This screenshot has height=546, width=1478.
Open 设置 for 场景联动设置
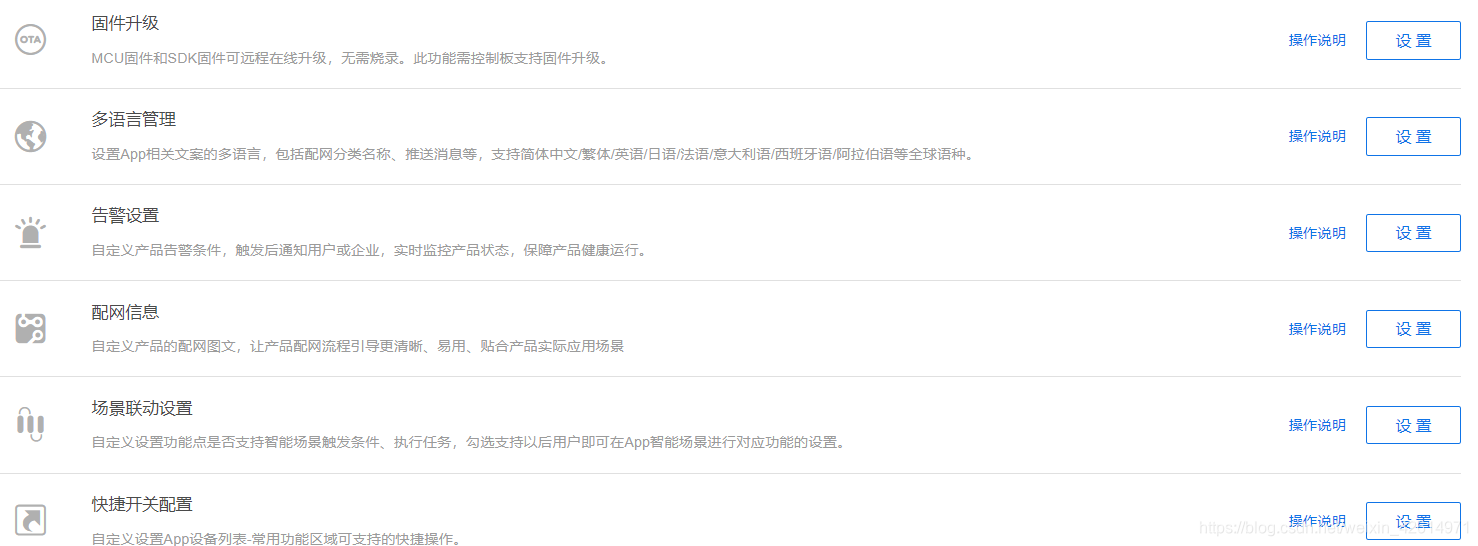(1413, 425)
